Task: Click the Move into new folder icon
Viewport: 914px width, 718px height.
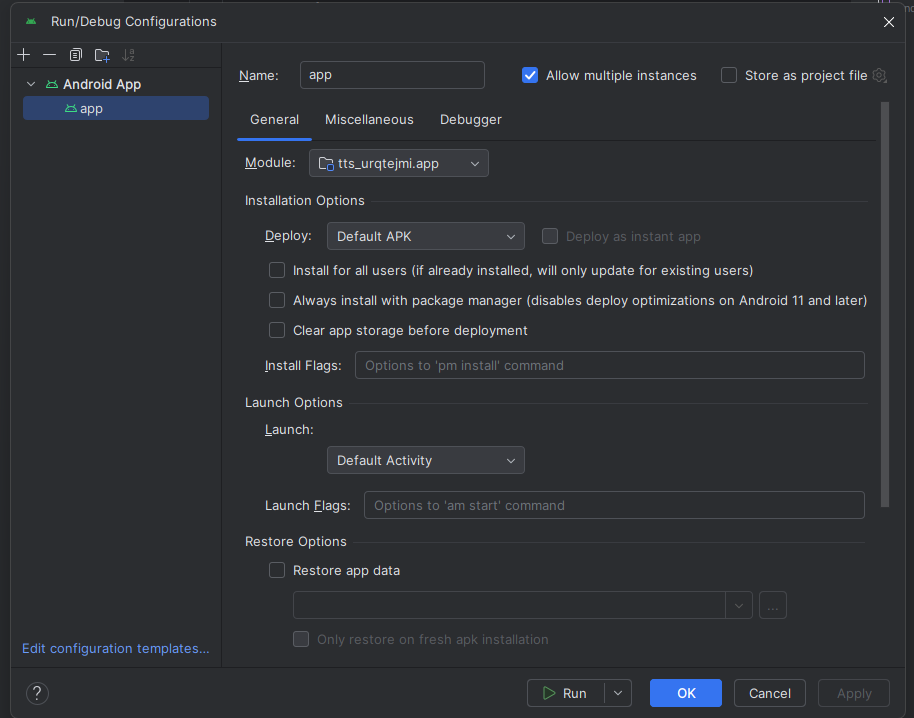Action: pyautogui.click(x=102, y=55)
